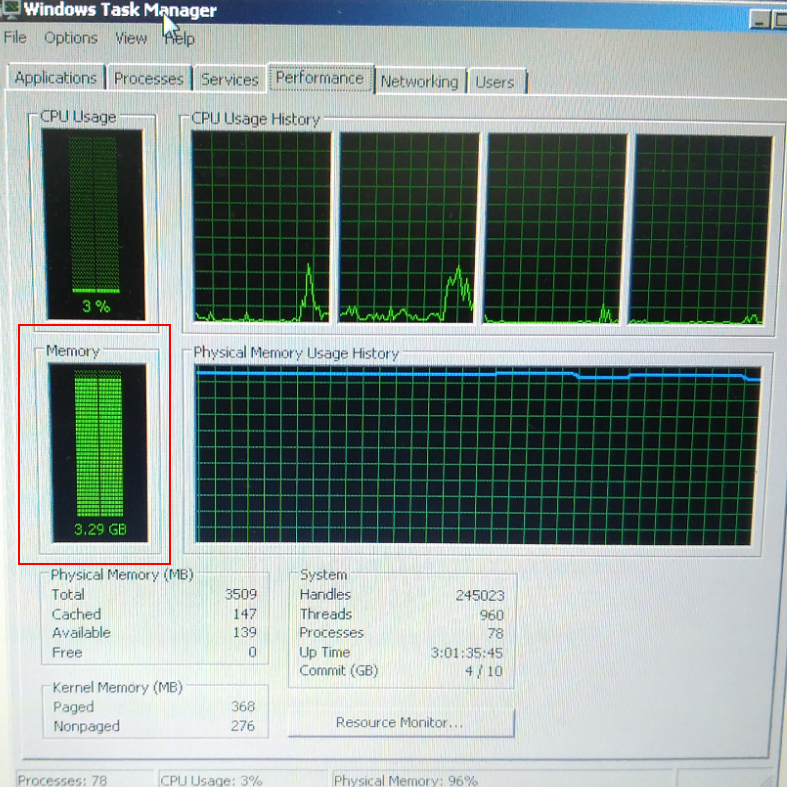Viewport: 787px width, 787px height.
Task: Select the first CPU Usage History graph
Action: pyautogui.click(x=261, y=229)
